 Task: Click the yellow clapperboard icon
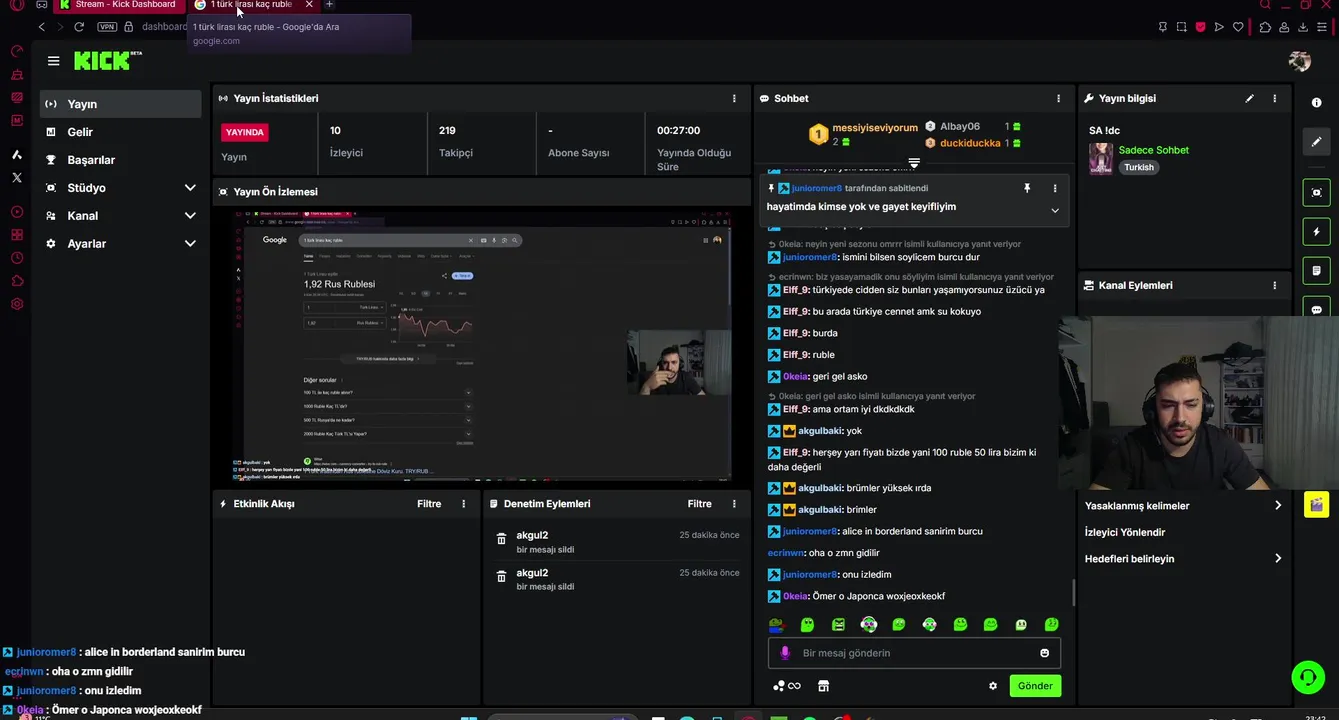pyautogui.click(x=1317, y=504)
